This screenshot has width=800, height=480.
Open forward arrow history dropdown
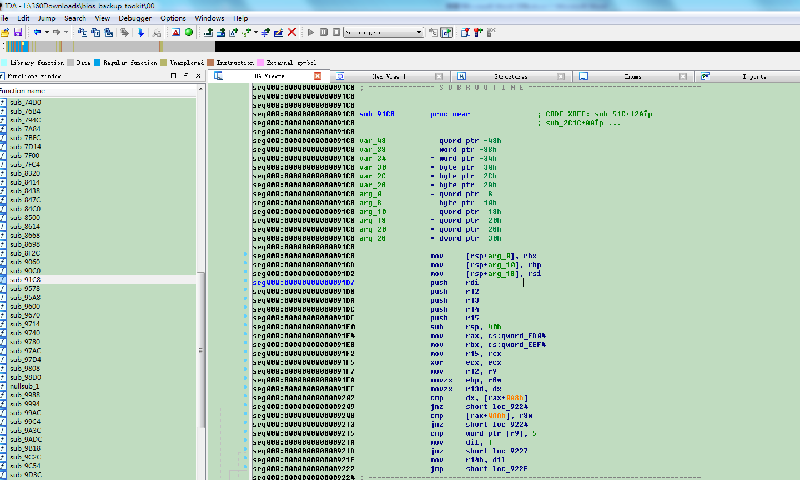[65, 32]
